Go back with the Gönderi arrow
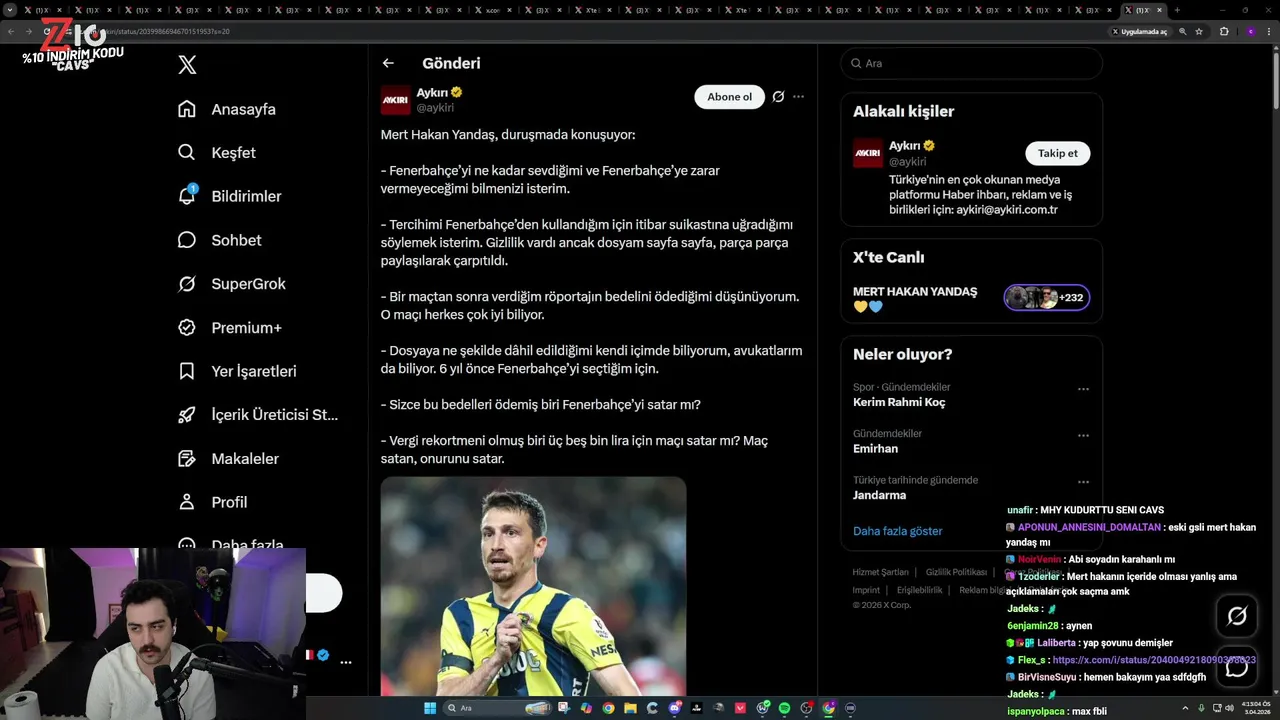The height and width of the screenshot is (720, 1280). (x=388, y=63)
